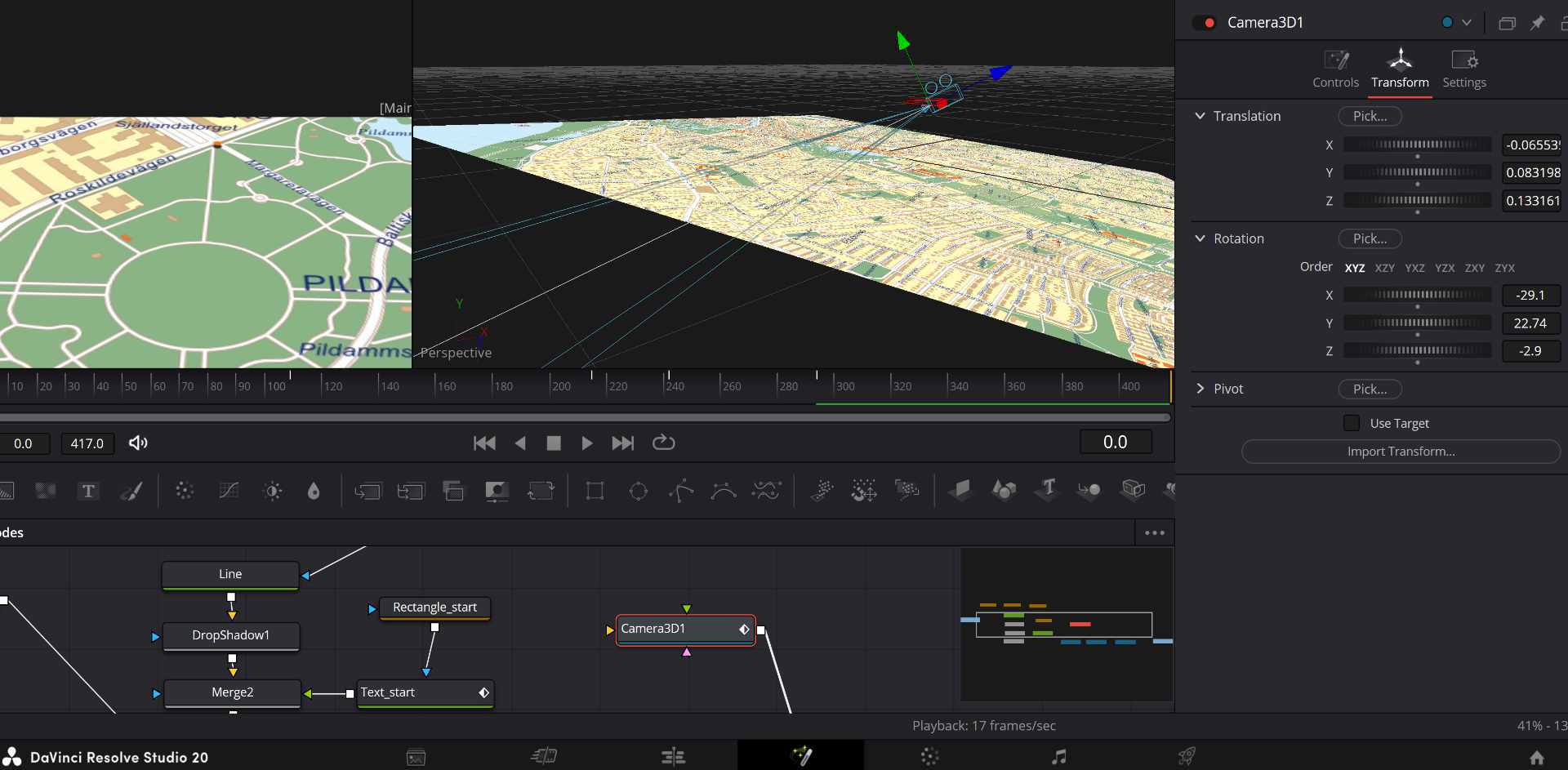Open the Nodes panel options menu
1568x770 pixels.
click(1155, 532)
